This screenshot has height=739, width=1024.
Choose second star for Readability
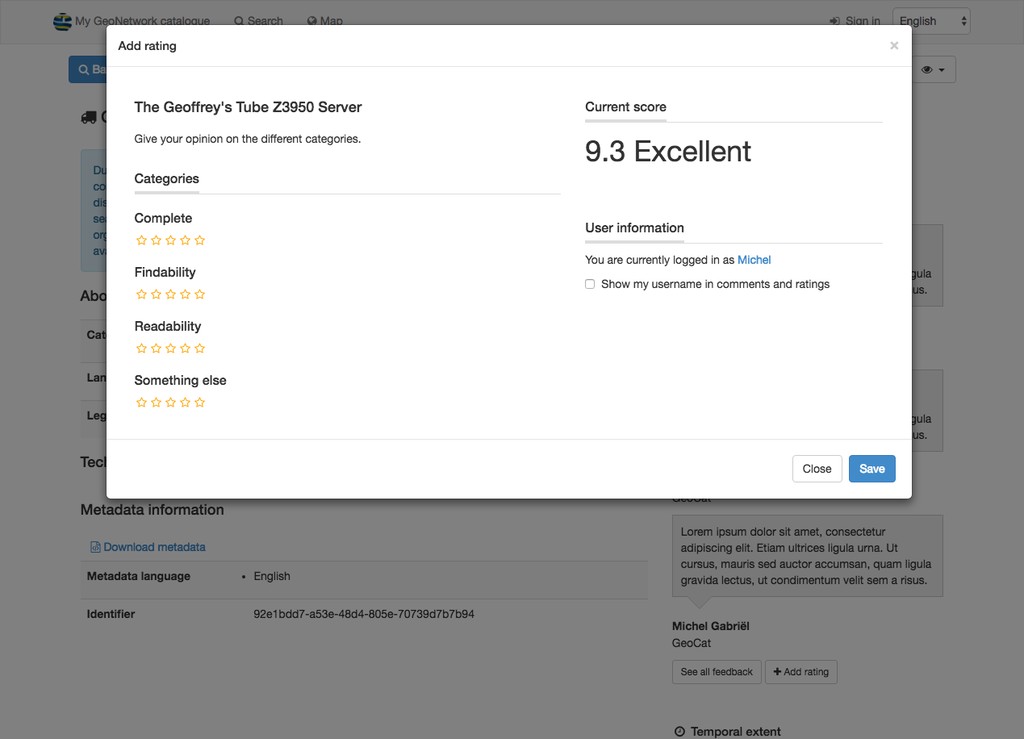click(x=156, y=349)
